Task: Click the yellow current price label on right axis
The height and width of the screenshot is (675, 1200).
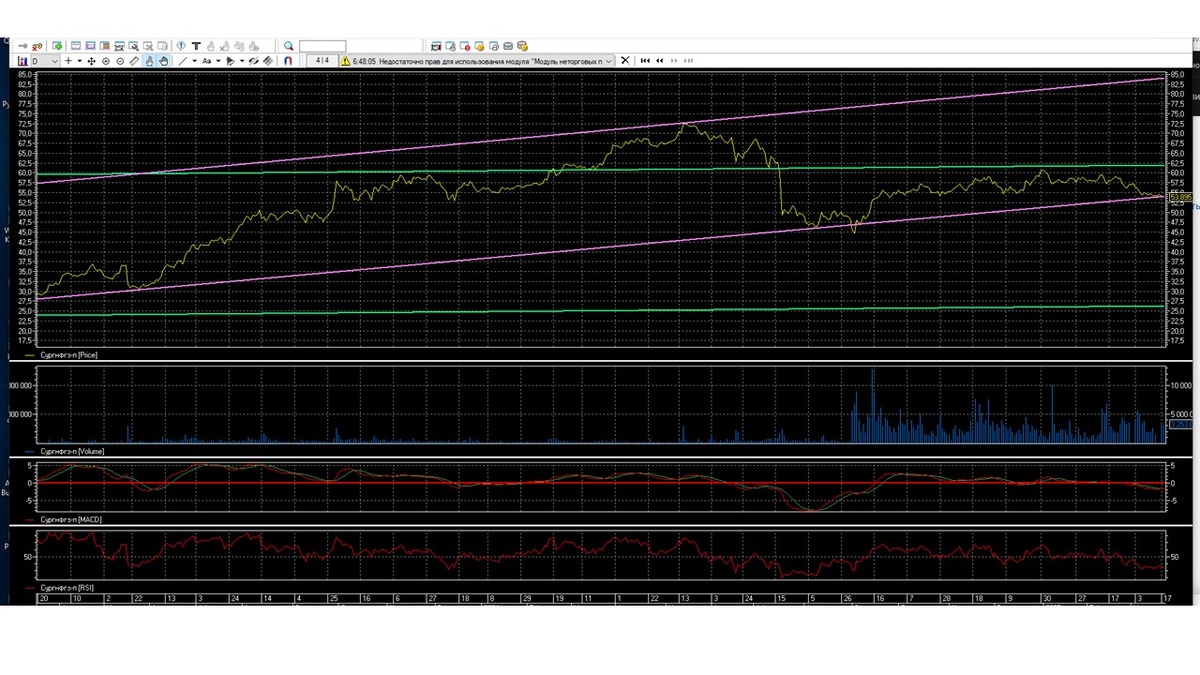Action: pyautogui.click(x=1182, y=199)
